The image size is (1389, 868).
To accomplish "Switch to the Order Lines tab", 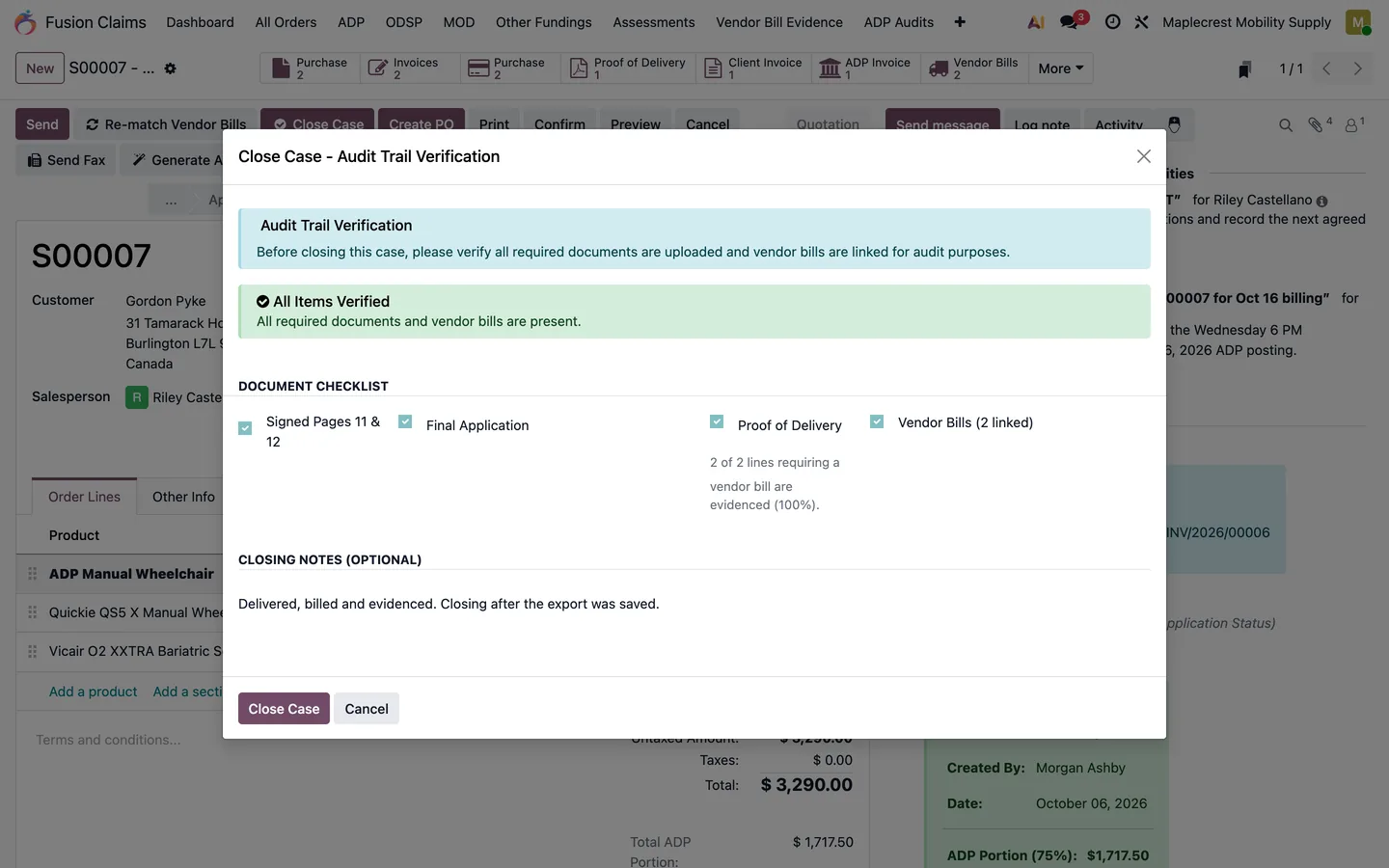I will [84, 497].
